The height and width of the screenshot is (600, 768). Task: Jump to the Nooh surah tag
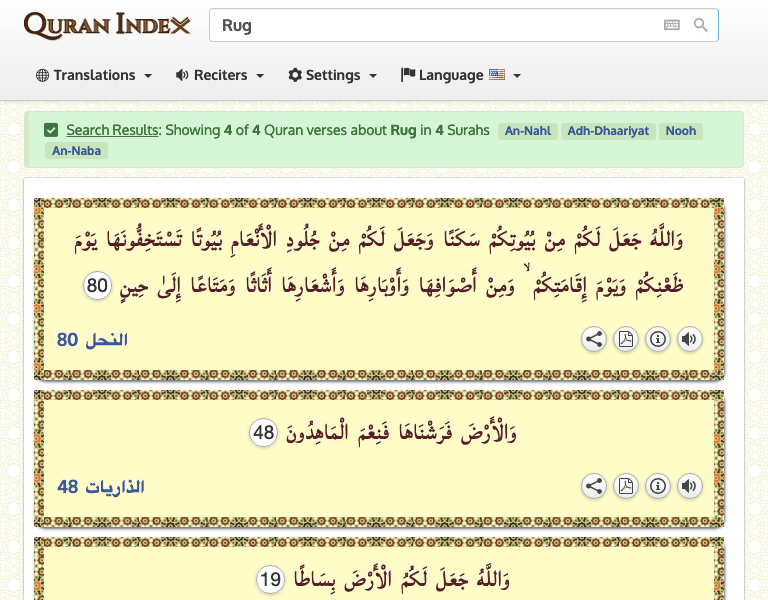681,131
